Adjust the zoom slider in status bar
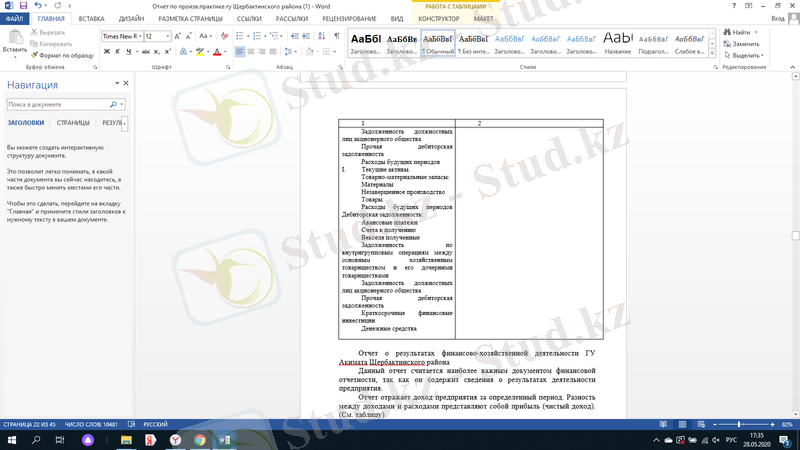This screenshot has height=450, width=800. [x=739, y=424]
